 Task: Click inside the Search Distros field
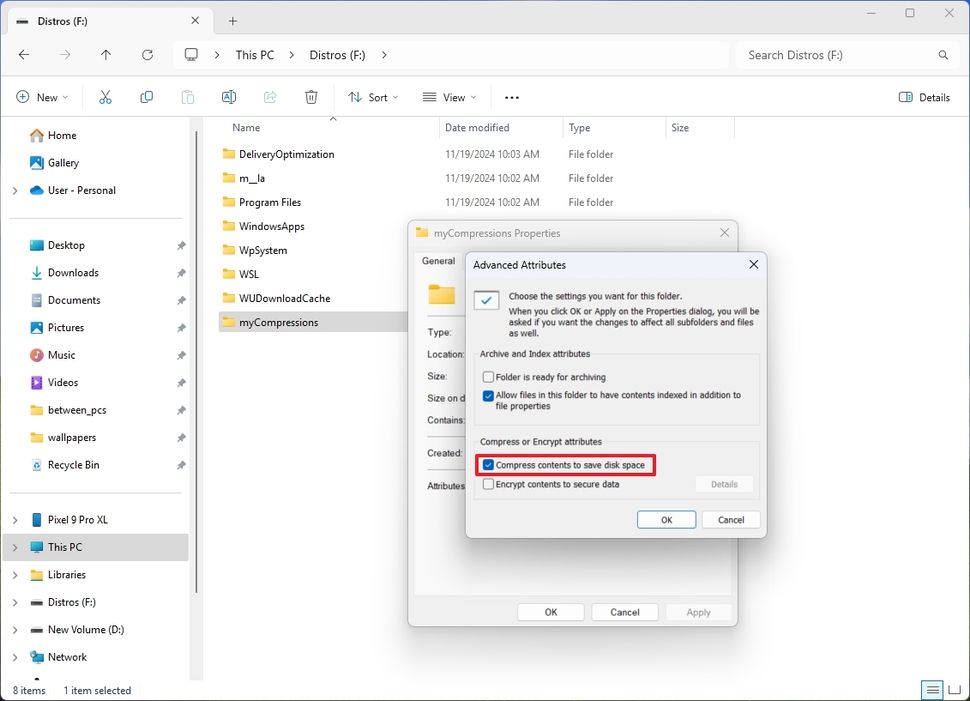click(840, 55)
